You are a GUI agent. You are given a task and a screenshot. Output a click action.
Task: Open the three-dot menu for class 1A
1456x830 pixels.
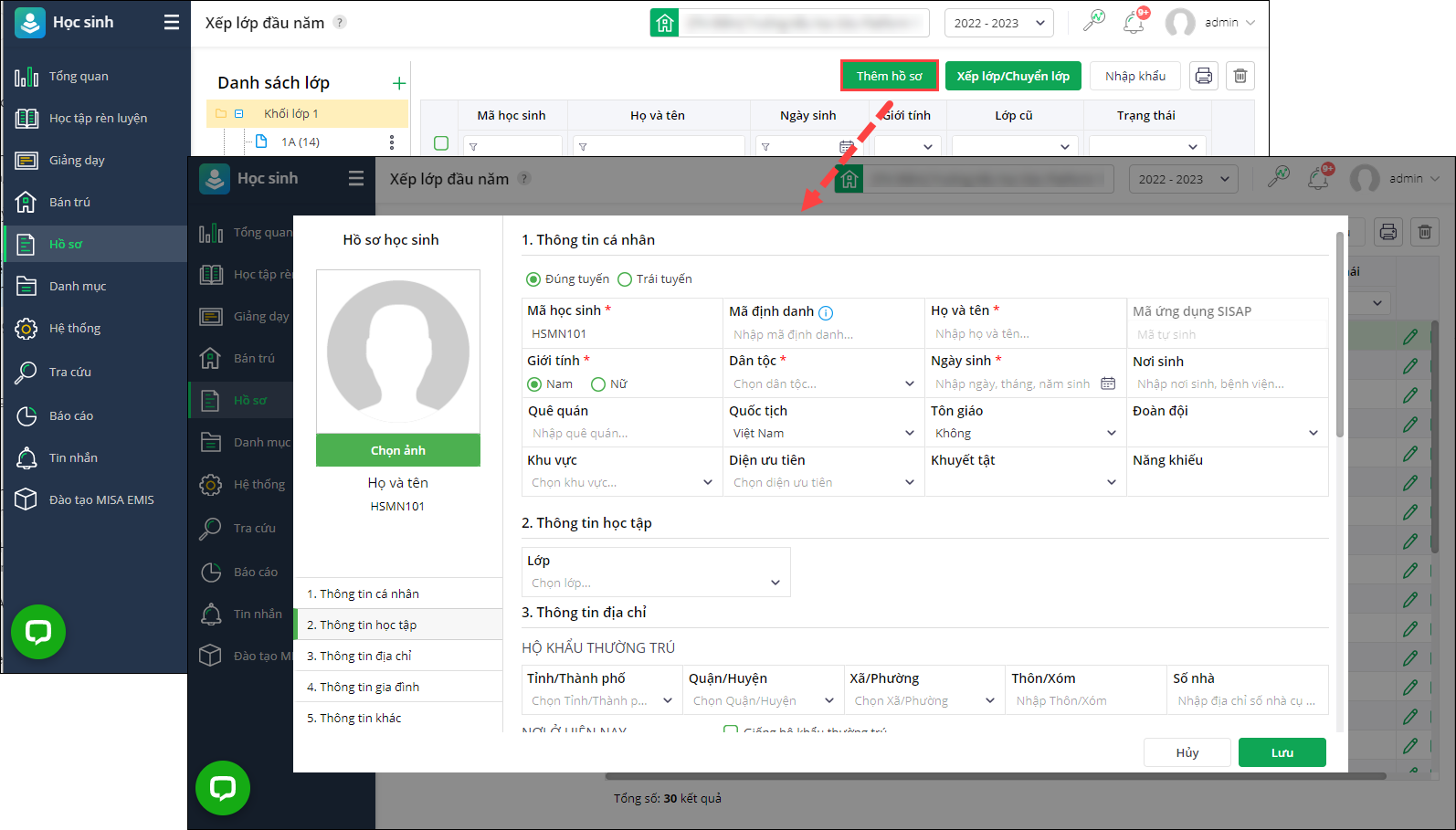(392, 142)
